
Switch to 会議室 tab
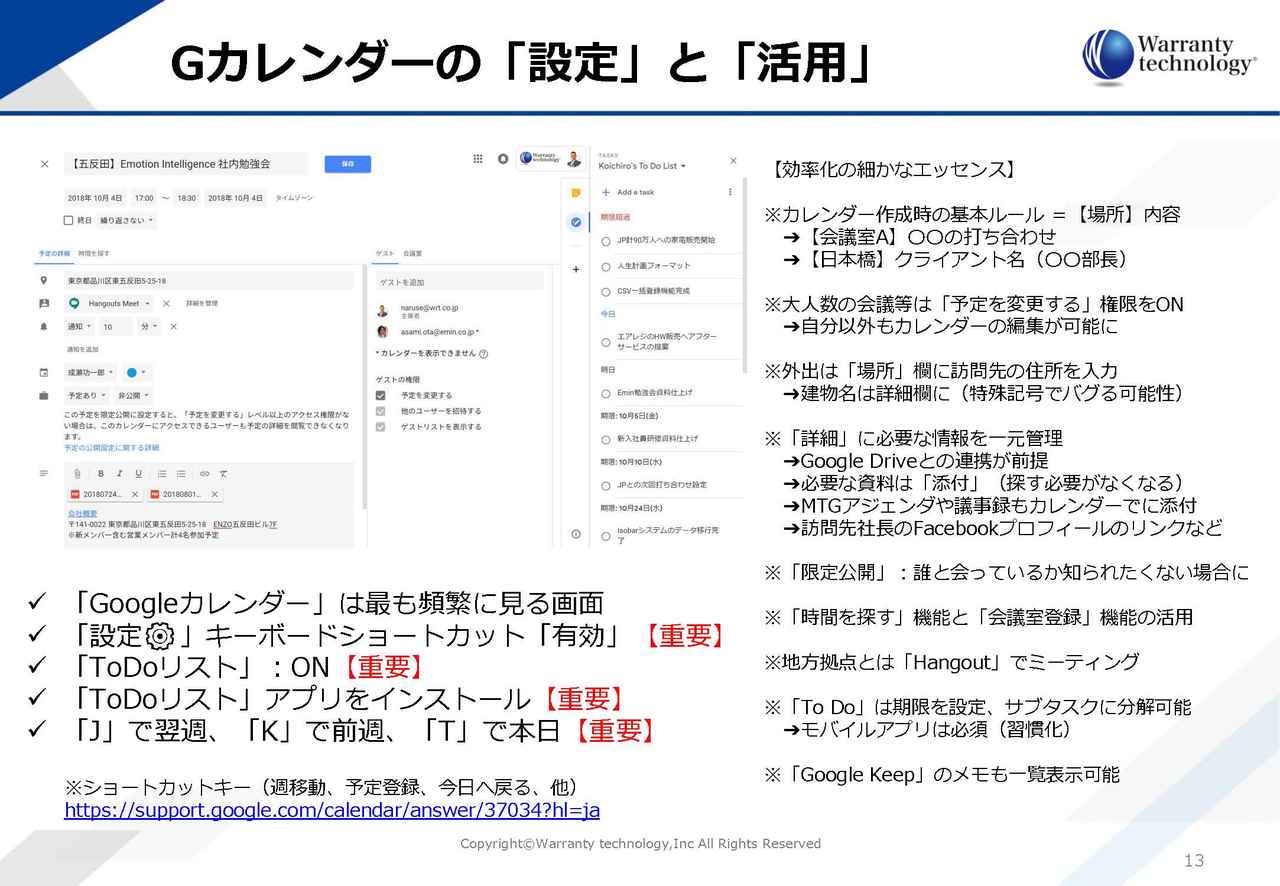pos(412,254)
